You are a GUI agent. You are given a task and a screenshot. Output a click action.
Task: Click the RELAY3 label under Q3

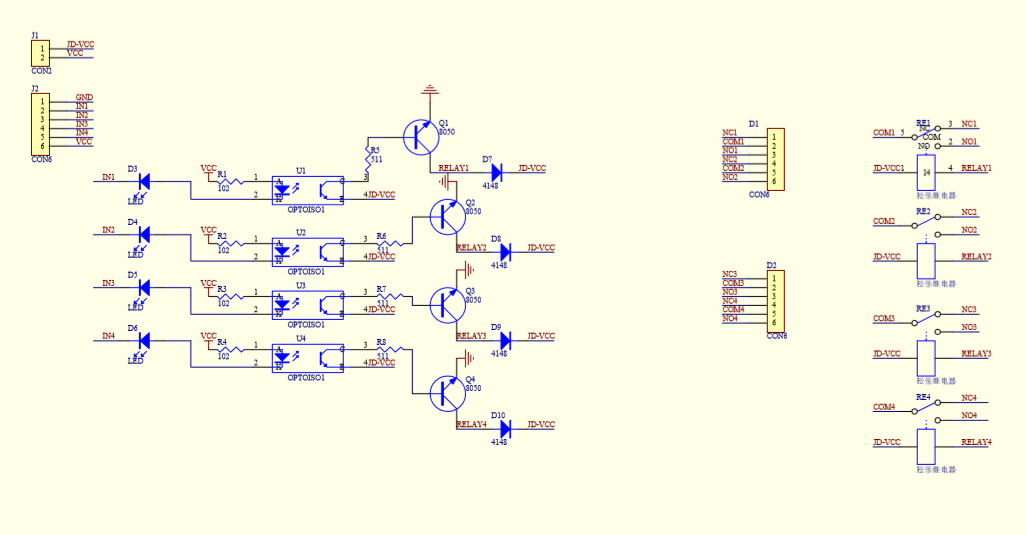coord(472,336)
